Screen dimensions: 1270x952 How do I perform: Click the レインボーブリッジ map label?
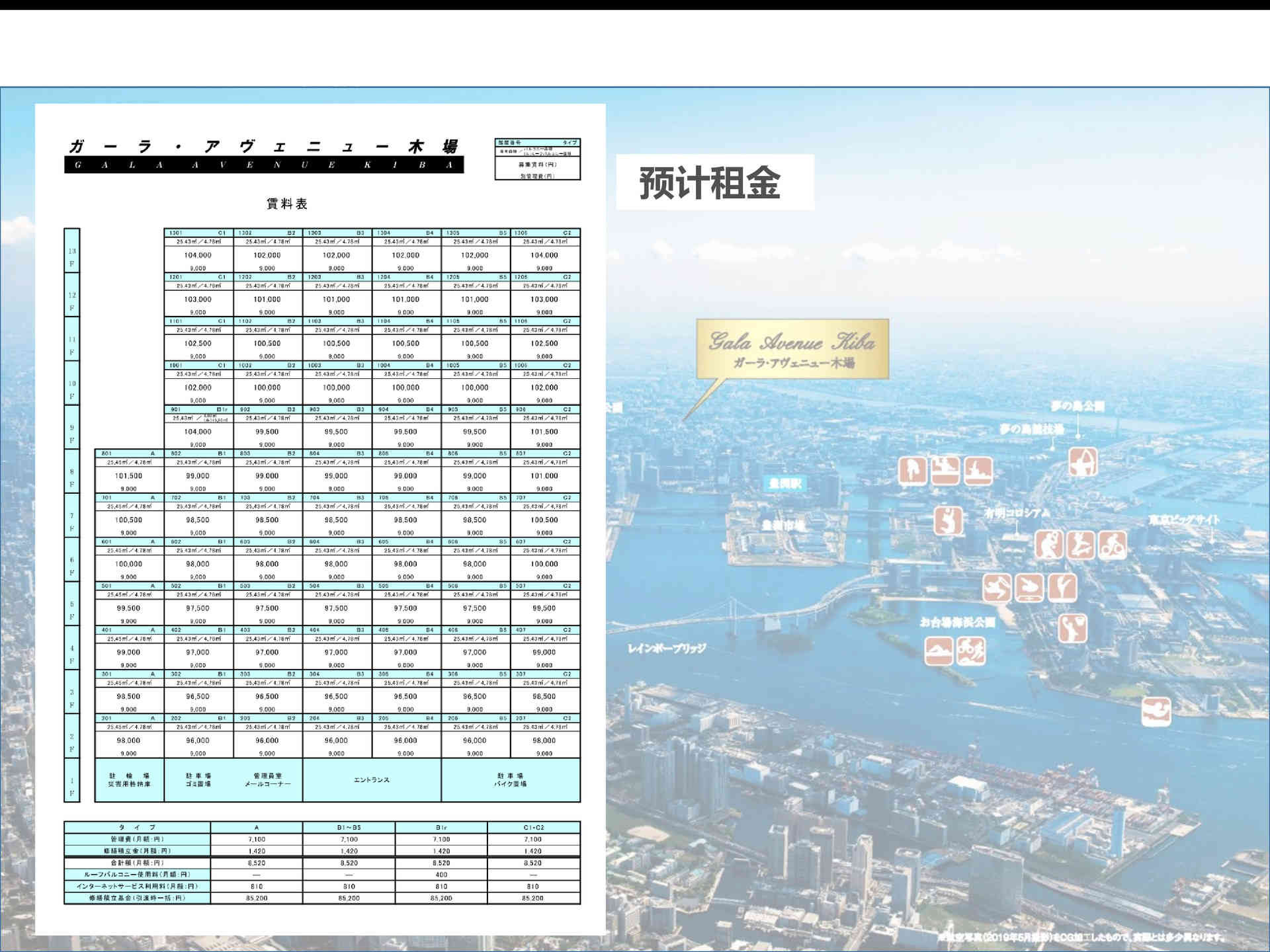point(667,649)
